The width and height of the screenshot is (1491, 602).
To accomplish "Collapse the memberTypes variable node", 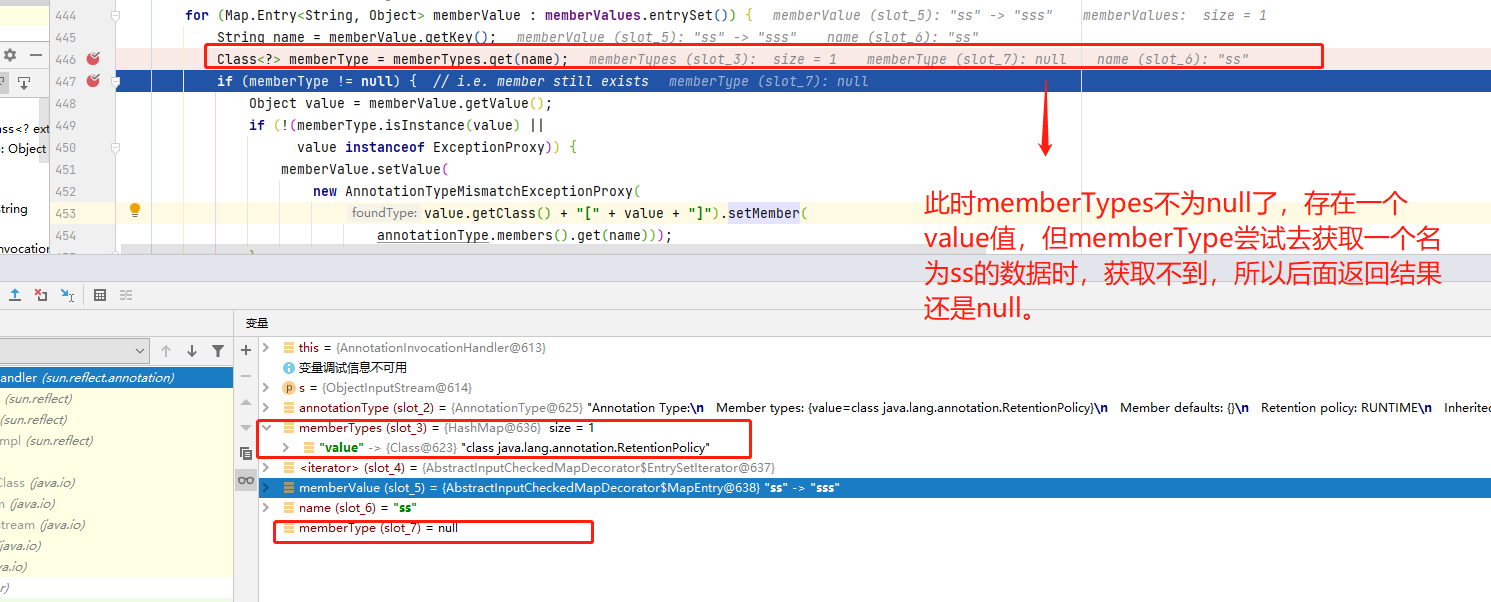I will (266, 428).
